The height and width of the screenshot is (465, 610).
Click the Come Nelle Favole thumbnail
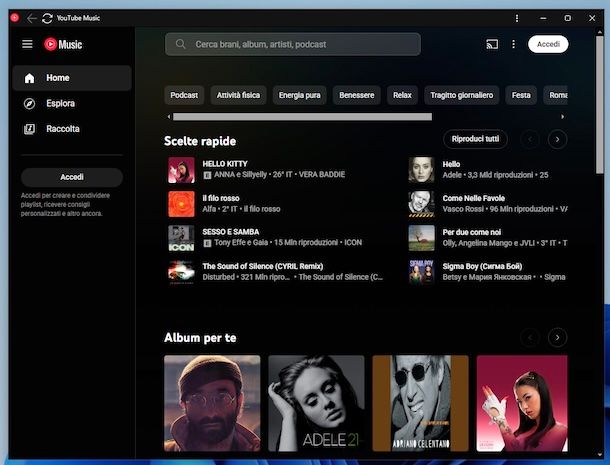coord(421,204)
